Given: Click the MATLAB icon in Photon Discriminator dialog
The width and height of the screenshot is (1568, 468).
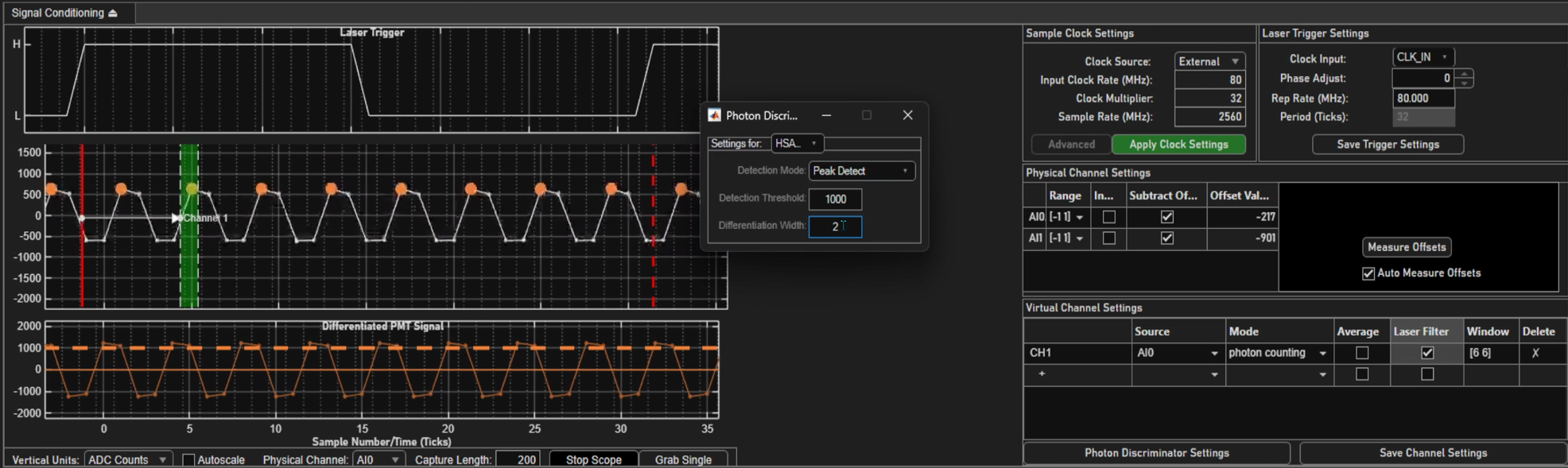Looking at the screenshot, I should (x=714, y=115).
